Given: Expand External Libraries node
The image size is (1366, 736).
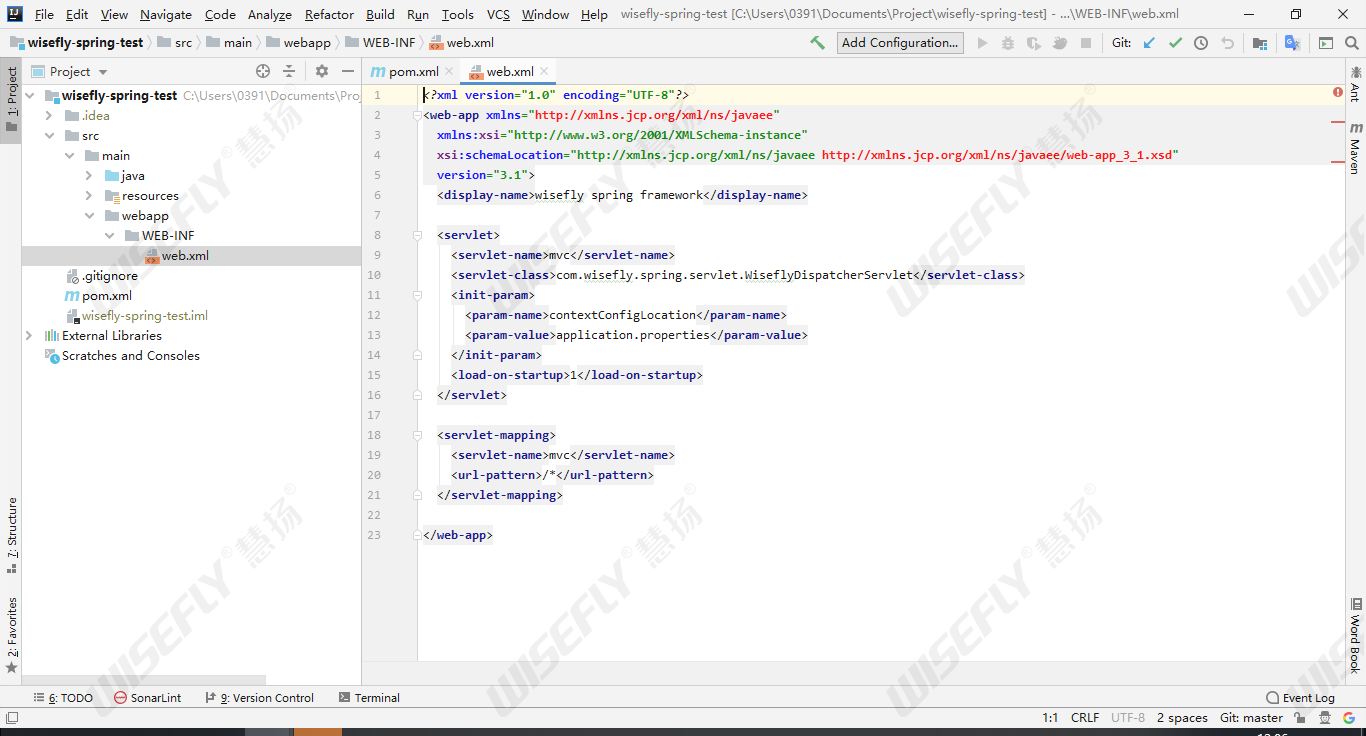Looking at the screenshot, I should click(x=29, y=336).
